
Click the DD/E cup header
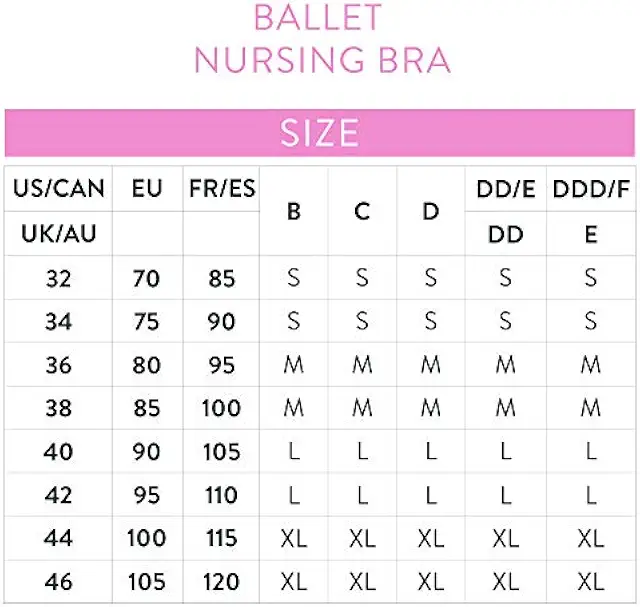pos(506,189)
